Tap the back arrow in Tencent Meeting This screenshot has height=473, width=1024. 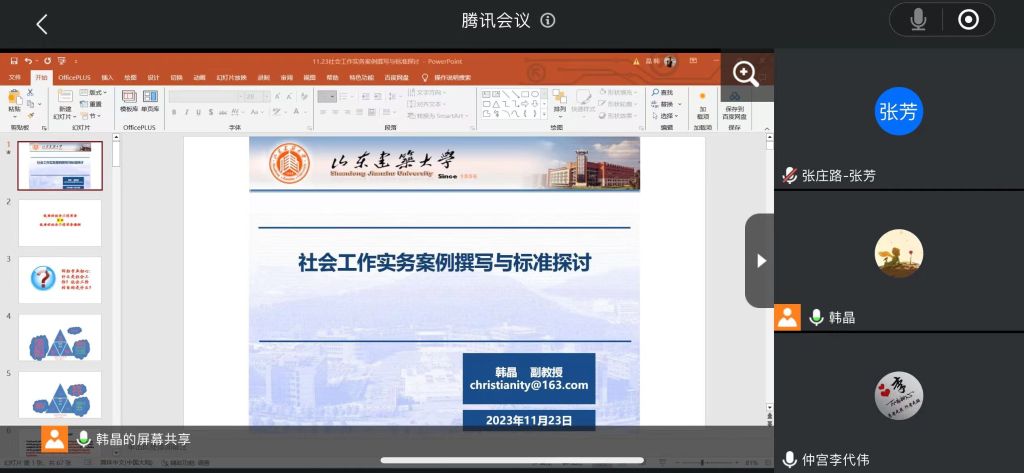click(x=41, y=23)
